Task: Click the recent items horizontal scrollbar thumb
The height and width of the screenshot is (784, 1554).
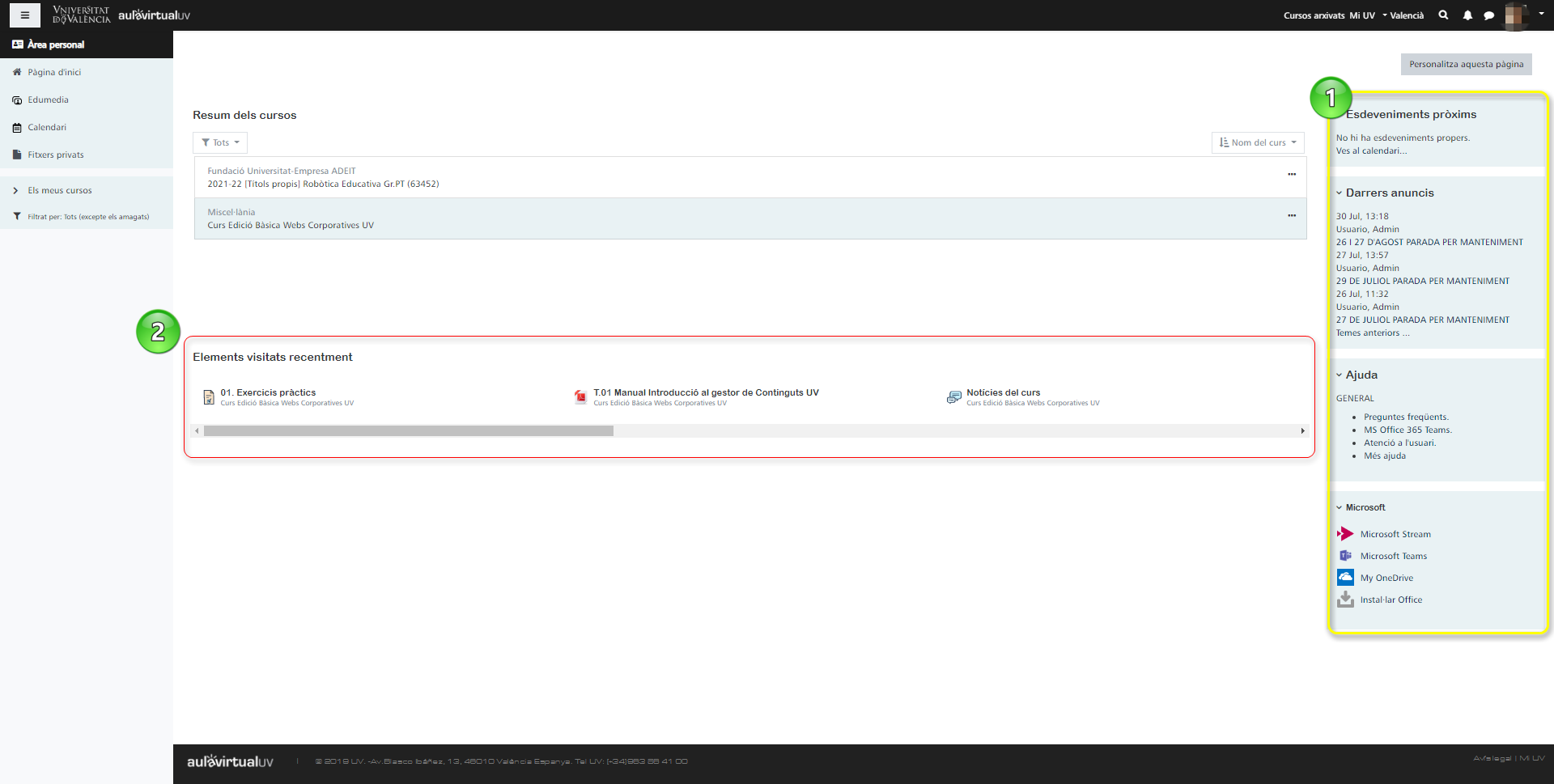Action: (409, 431)
